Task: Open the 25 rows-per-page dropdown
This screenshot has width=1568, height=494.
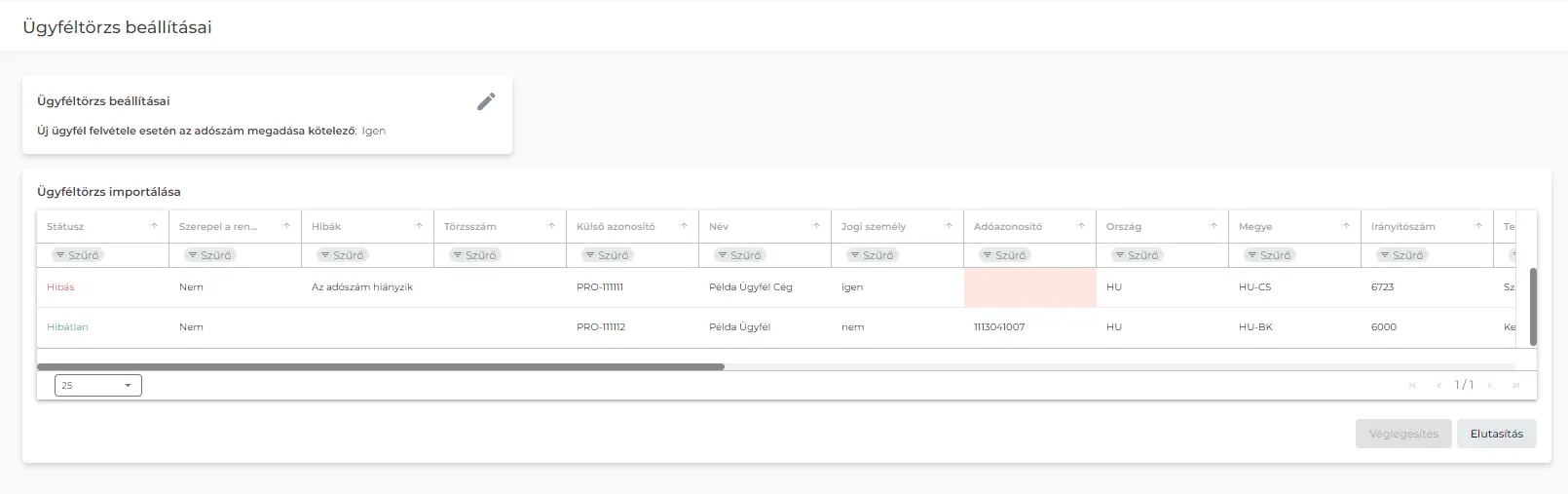Action: pyautogui.click(x=98, y=386)
